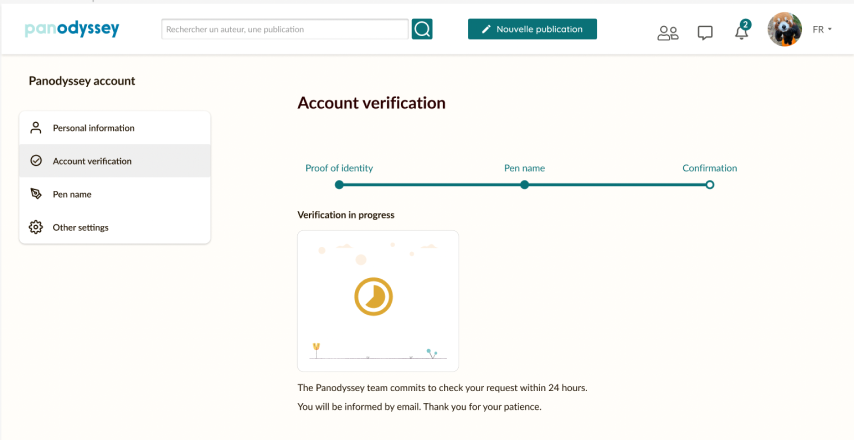Click the checkmark icon beside Account verification

[x=36, y=161]
